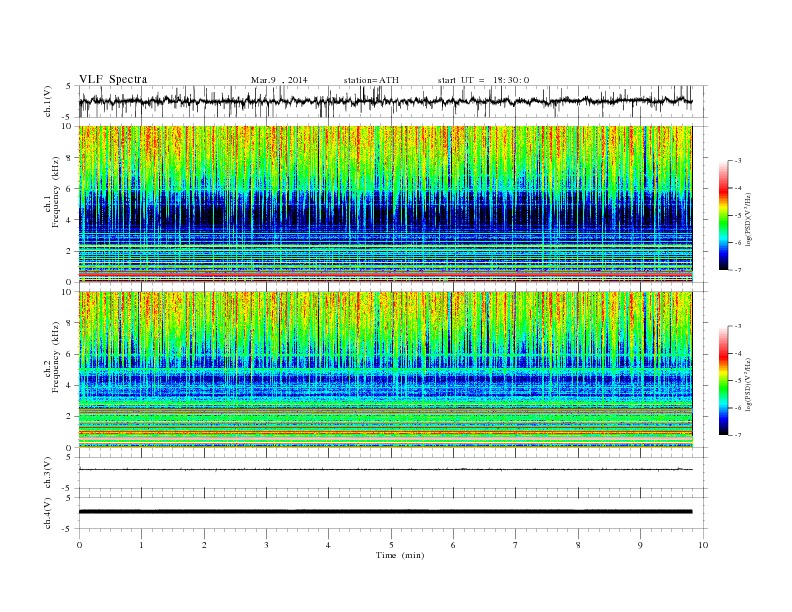792x612 pixels.
Task: Click time-axis tick label "0"
Action: click(x=79, y=545)
